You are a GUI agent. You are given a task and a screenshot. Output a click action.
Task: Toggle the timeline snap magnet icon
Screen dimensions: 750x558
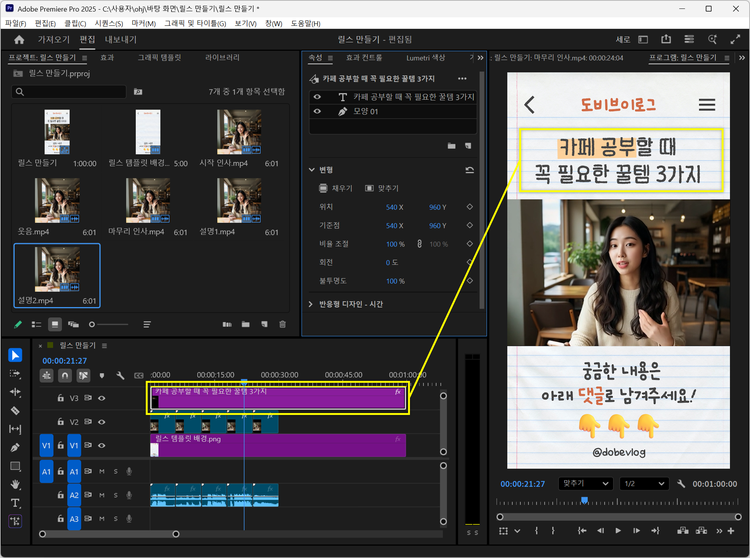65,376
